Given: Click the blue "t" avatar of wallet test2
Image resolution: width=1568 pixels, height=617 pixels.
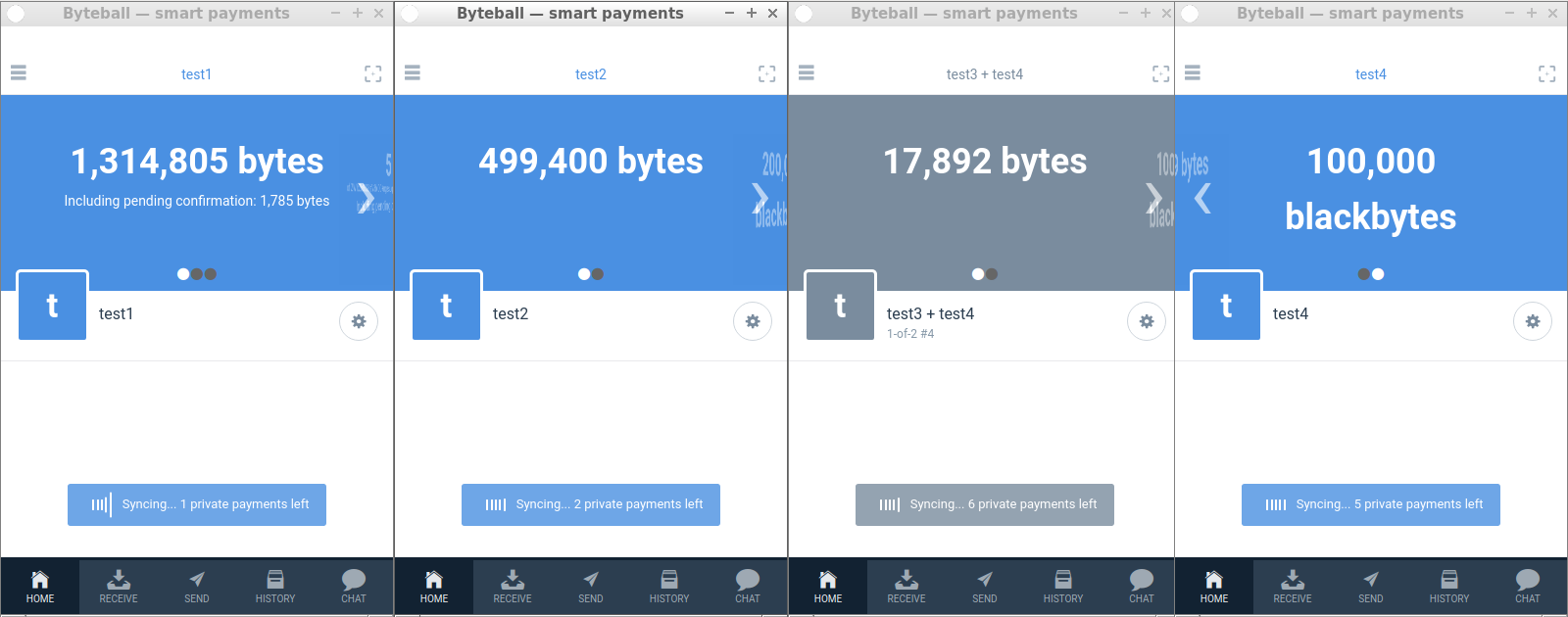Looking at the screenshot, I should 447,306.
